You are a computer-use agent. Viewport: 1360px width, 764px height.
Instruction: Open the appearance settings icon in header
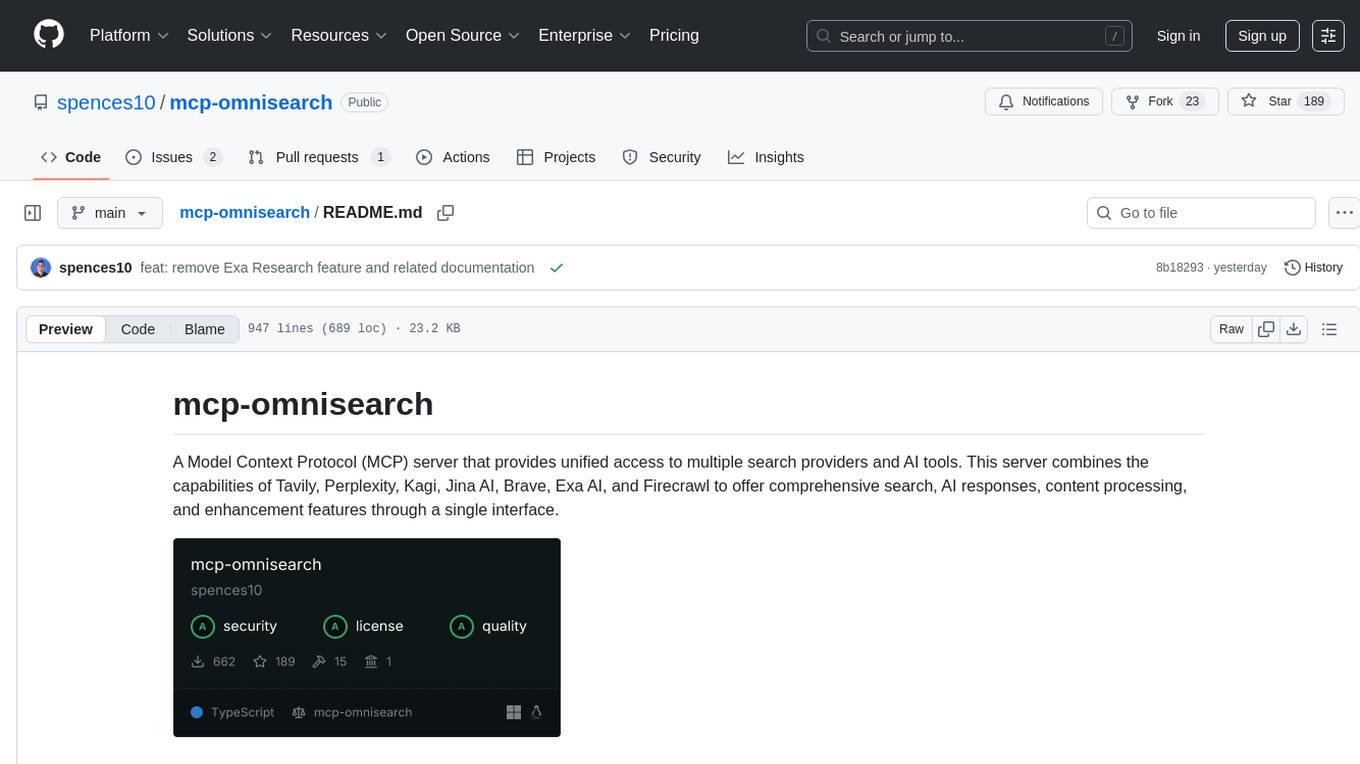[x=1328, y=36]
